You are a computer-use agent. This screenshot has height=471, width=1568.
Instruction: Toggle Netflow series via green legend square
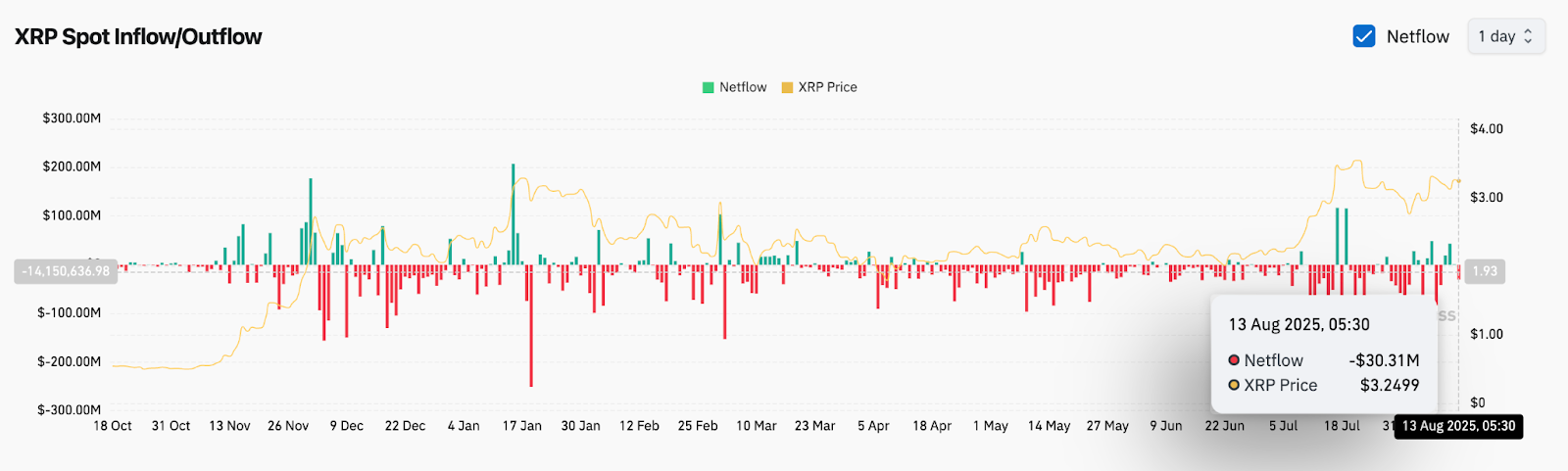point(708,87)
